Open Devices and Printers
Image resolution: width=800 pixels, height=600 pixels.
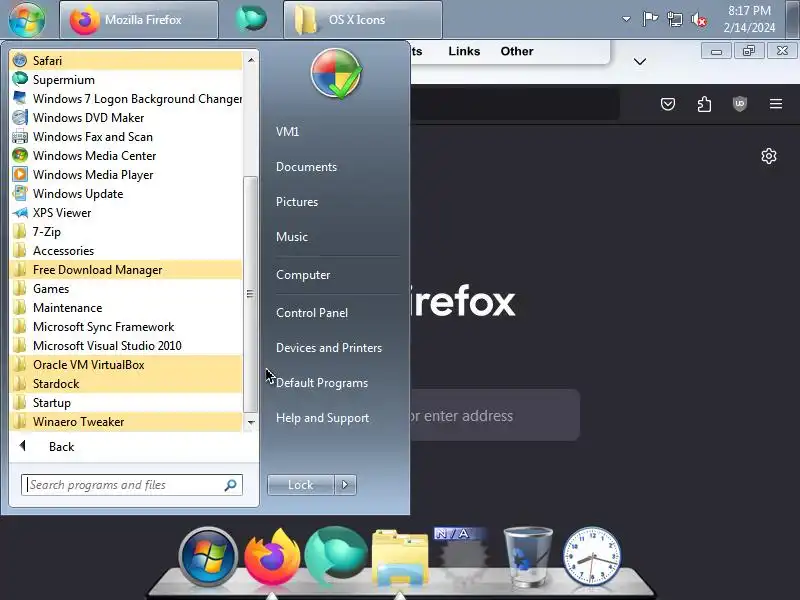click(329, 347)
